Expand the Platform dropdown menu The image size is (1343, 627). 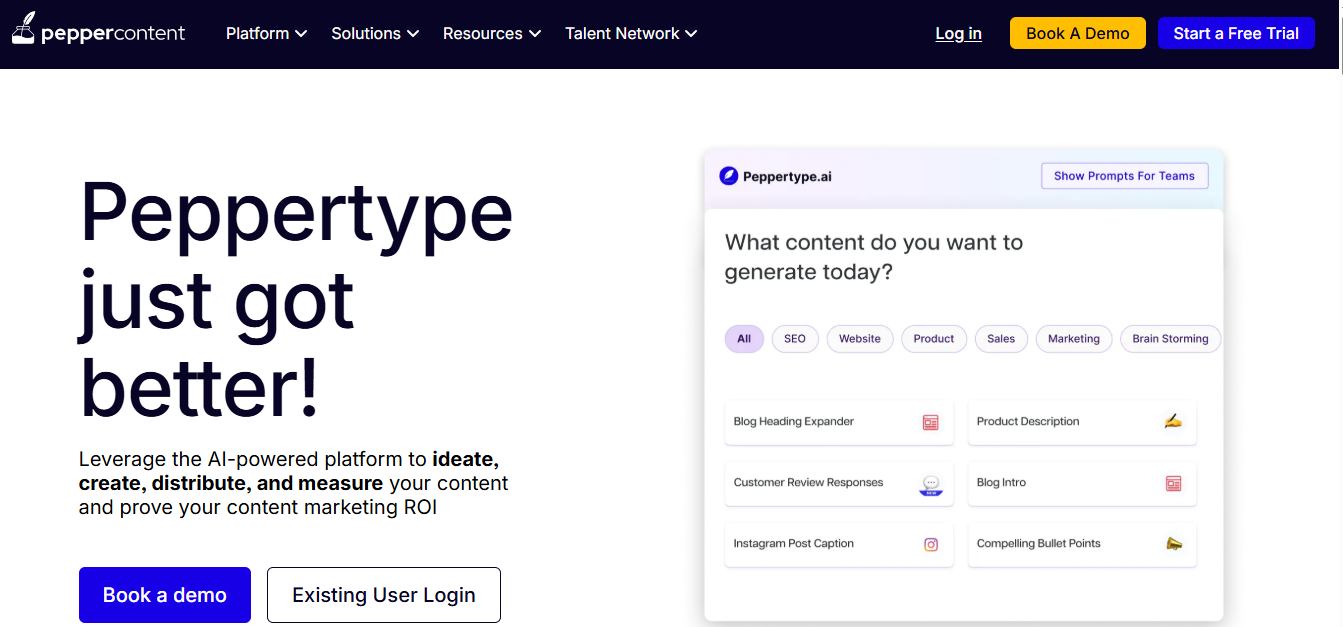pyautogui.click(x=267, y=34)
